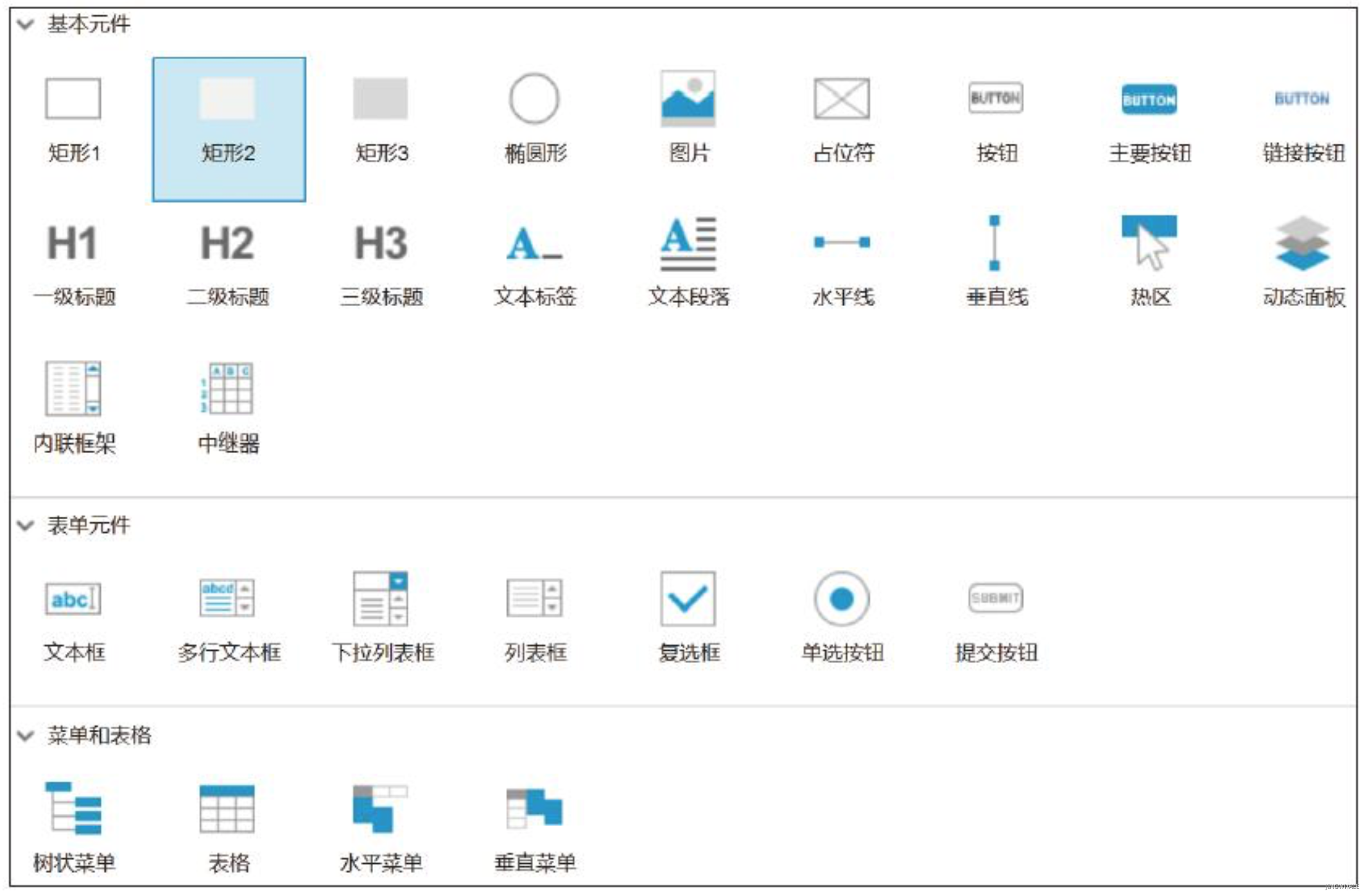Collapse the 菜单和表格 section chevron
The height and width of the screenshot is (896, 1365).
coord(26,736)
